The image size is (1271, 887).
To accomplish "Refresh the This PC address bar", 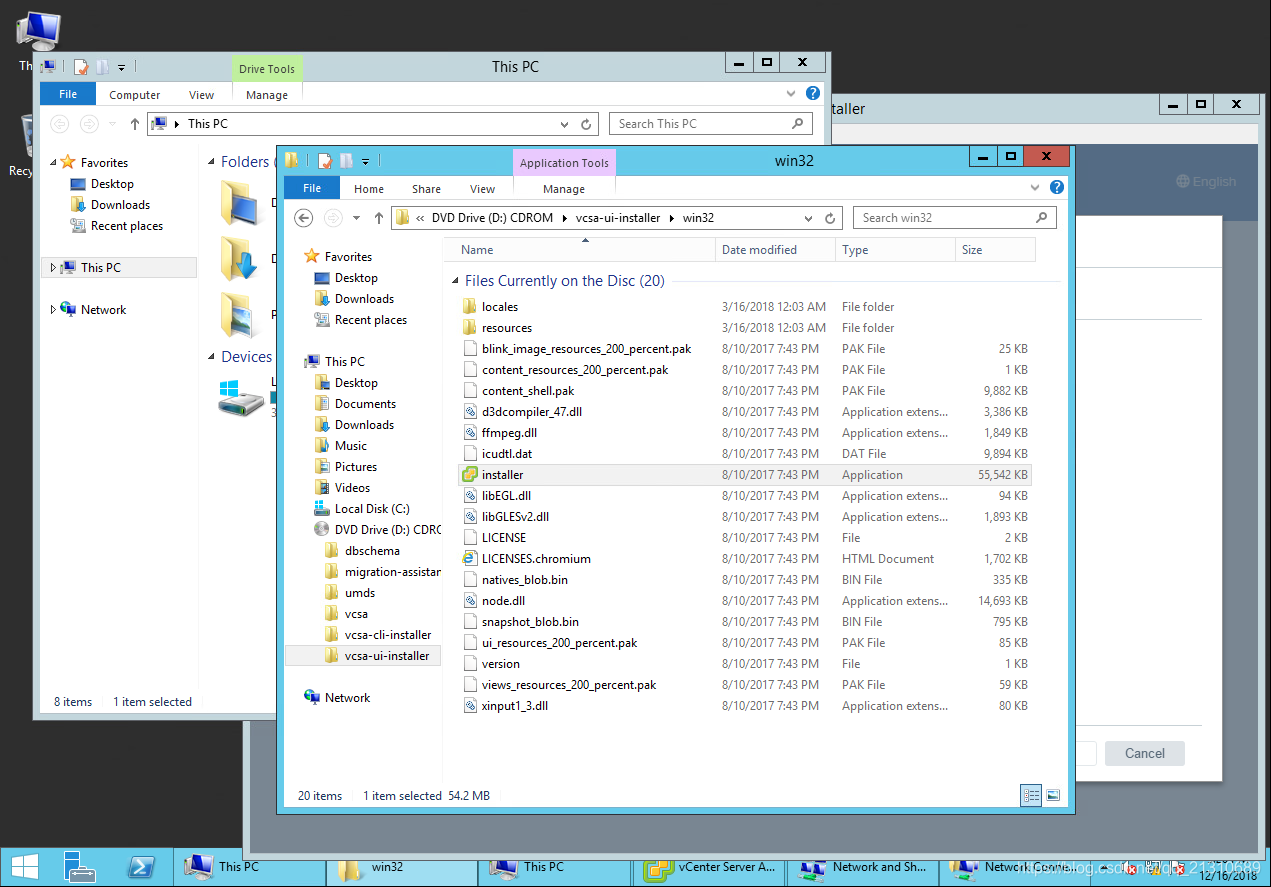I will coord(588,124).
